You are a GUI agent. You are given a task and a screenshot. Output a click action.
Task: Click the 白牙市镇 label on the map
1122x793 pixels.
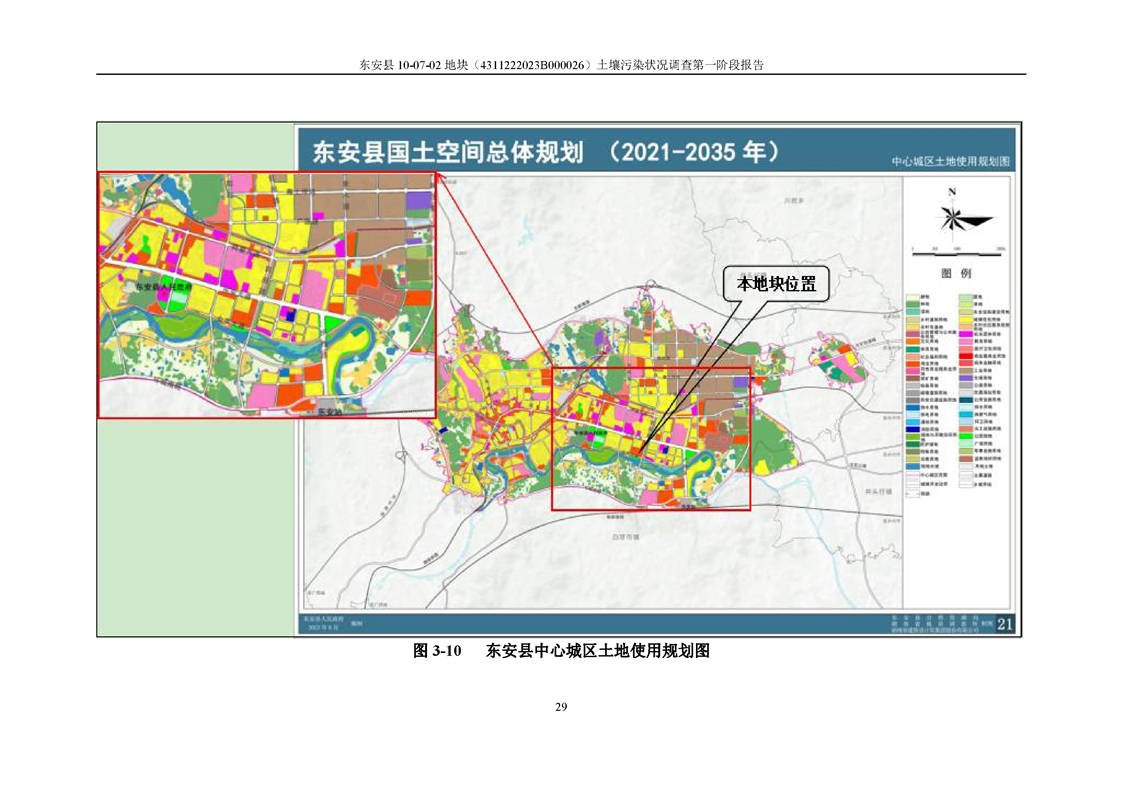point(624,536)
